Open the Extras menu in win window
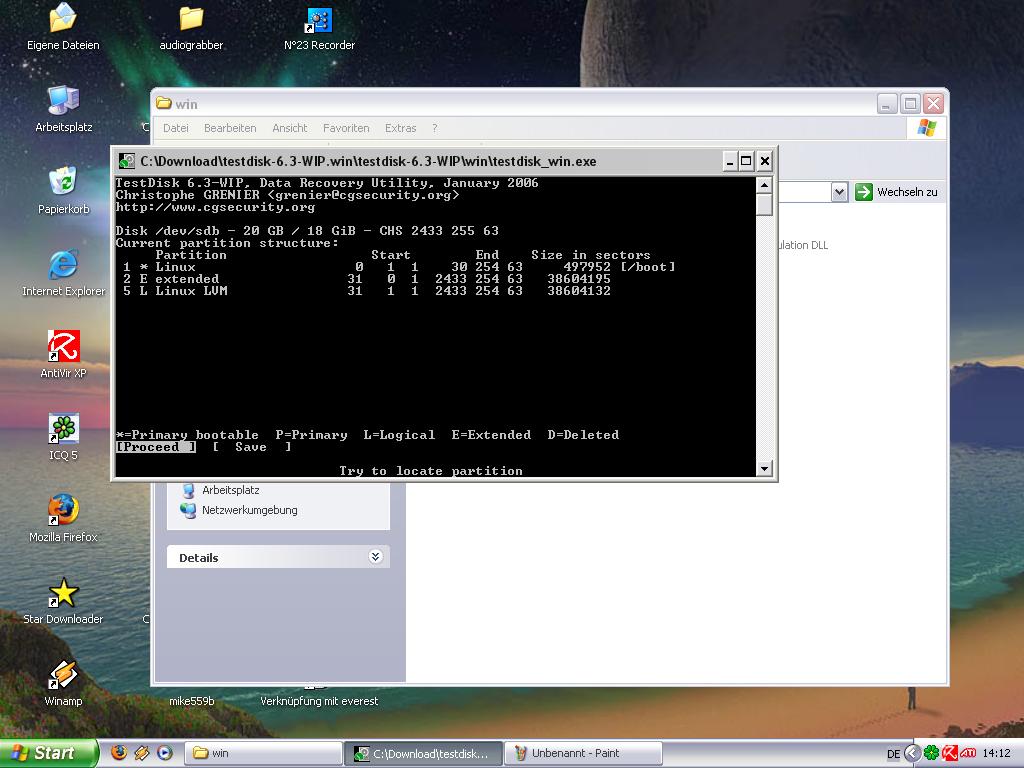Screen dimensions: 1024x768 [400, 128]
